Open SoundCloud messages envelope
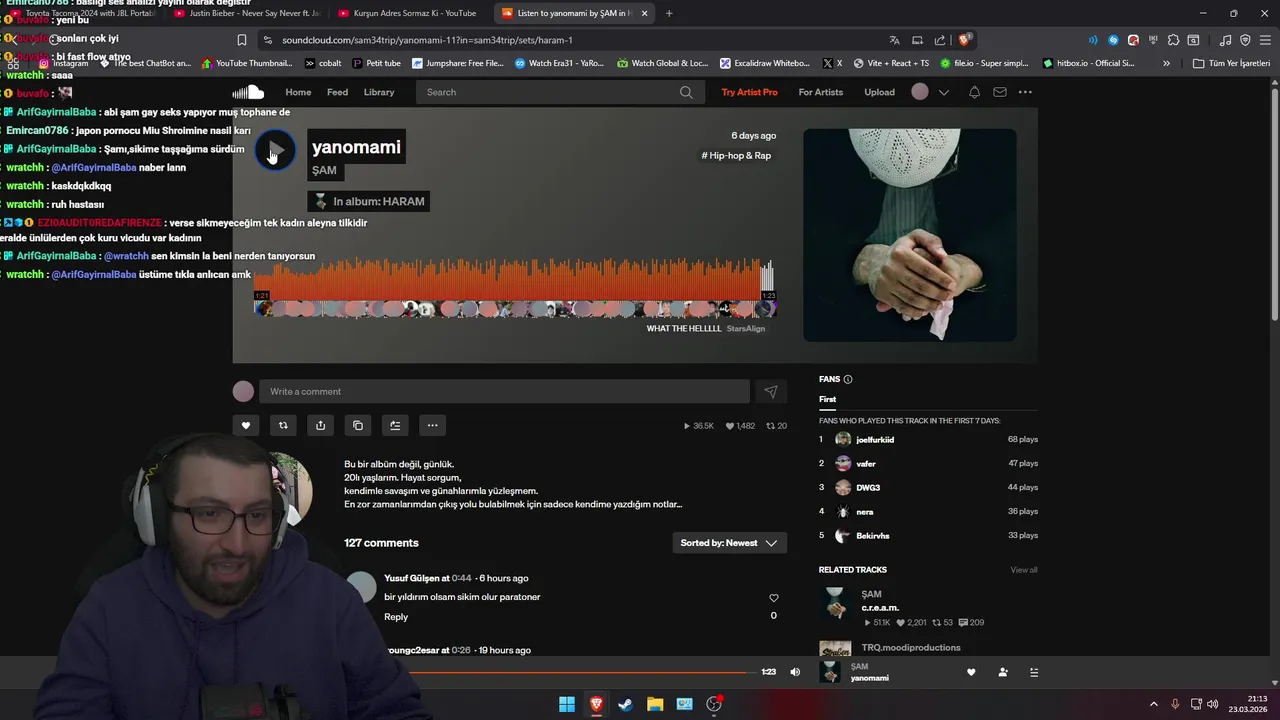Viewport: 1280px width, 720px height. 1000,92
